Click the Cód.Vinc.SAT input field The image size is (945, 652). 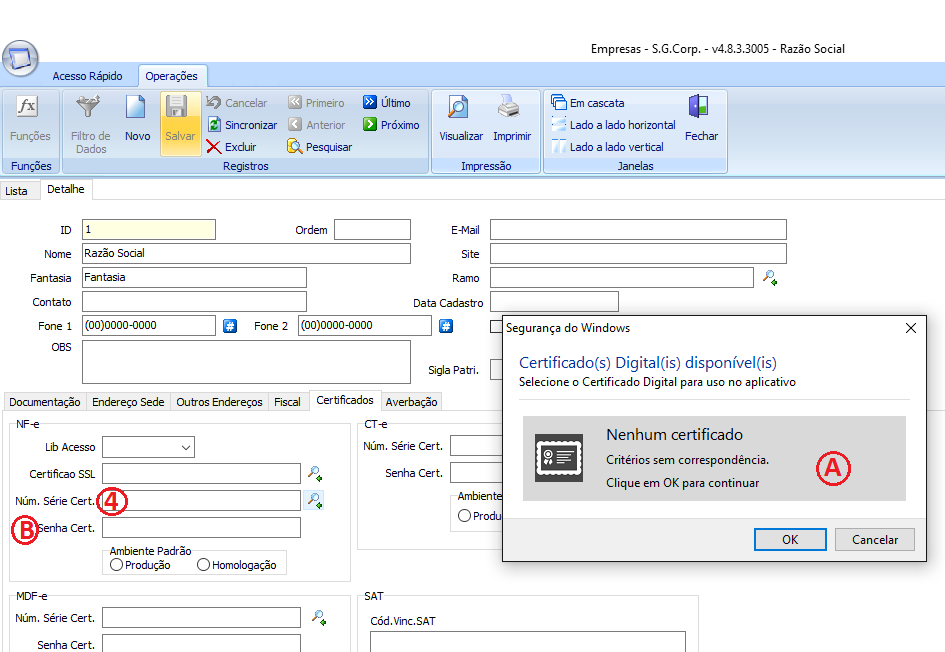(528, 641)
